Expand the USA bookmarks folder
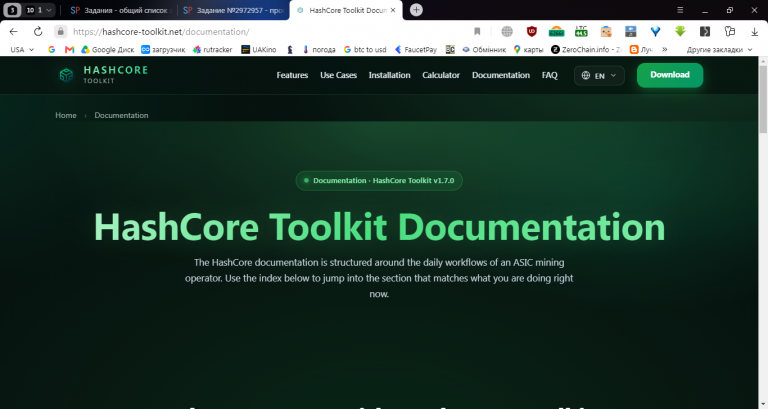Viewport: 768px width, 409px height. 22,49
